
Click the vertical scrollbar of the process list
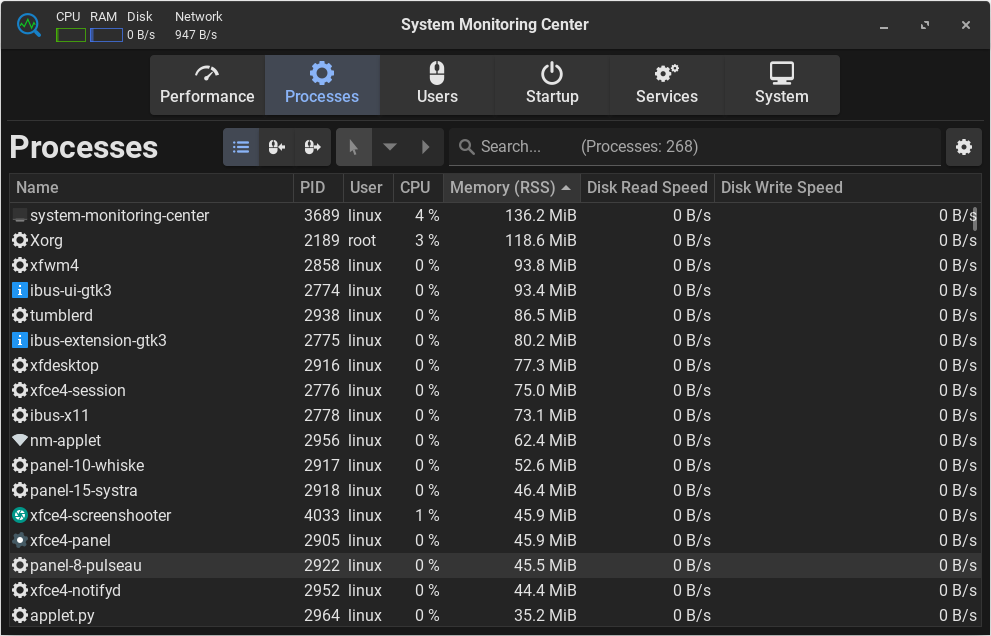click(975, 220)
